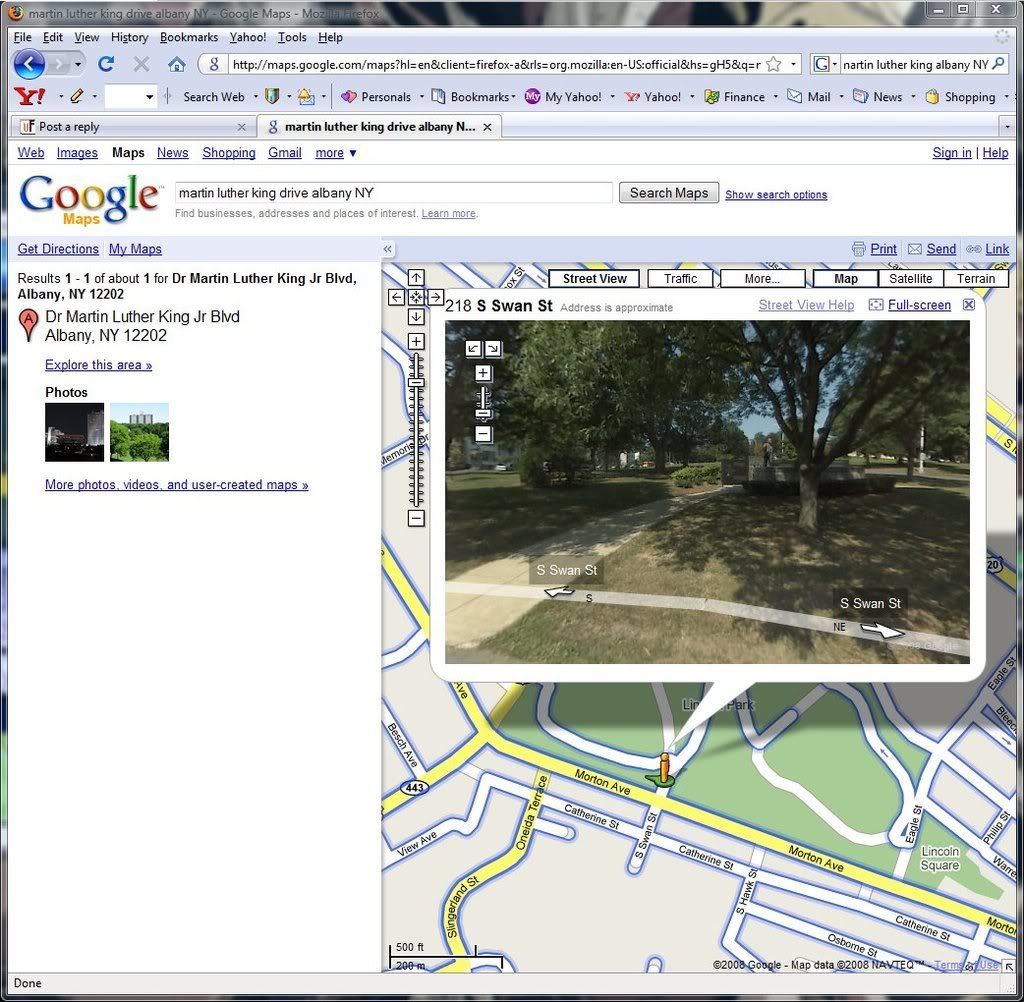This screenshot has height=1002, width=1024.
Task: Close the Street View bubble
Action: (x=968, y=305)
